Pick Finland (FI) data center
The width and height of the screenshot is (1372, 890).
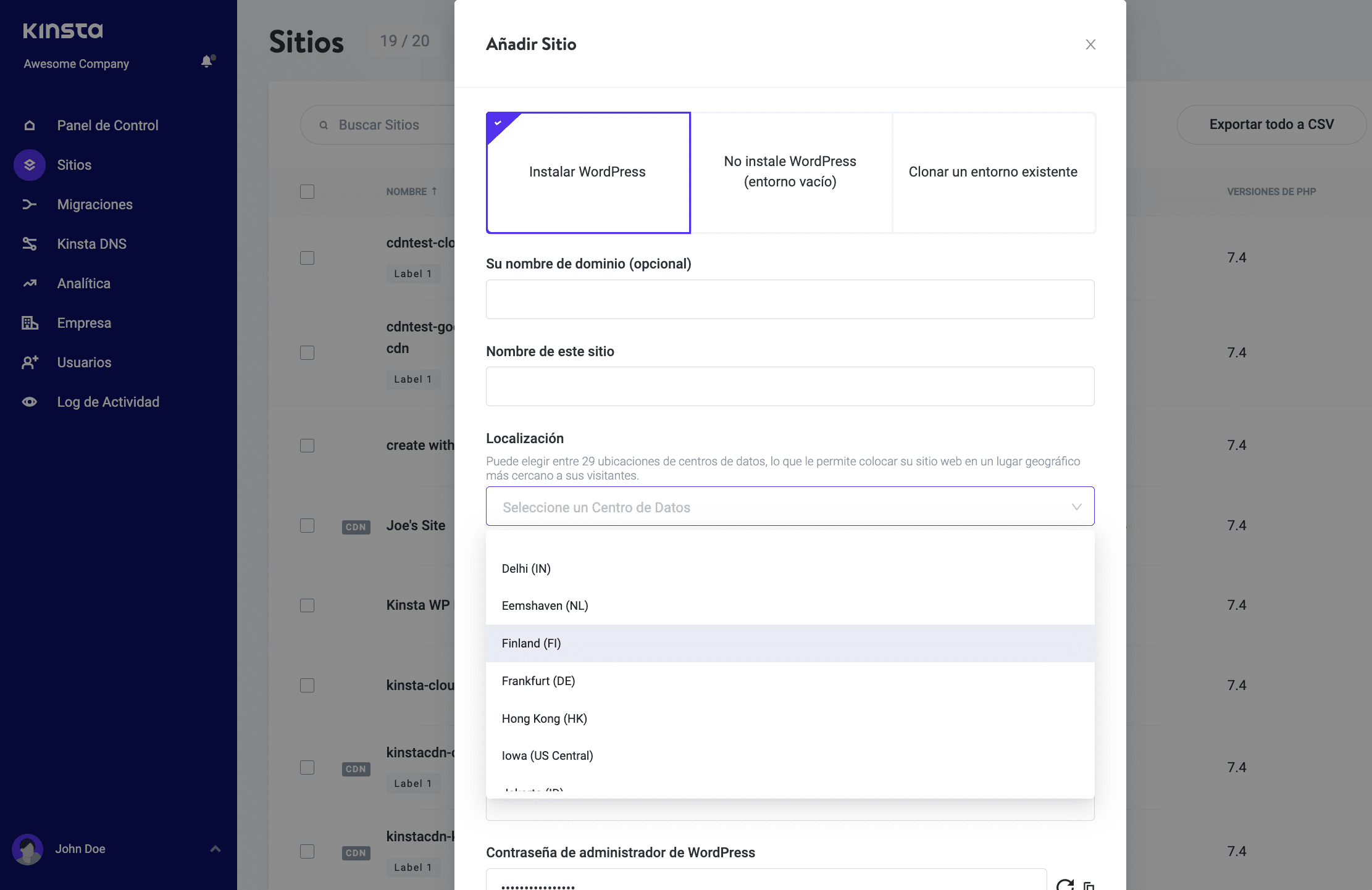pyautogui.click(x=532, y=643)
